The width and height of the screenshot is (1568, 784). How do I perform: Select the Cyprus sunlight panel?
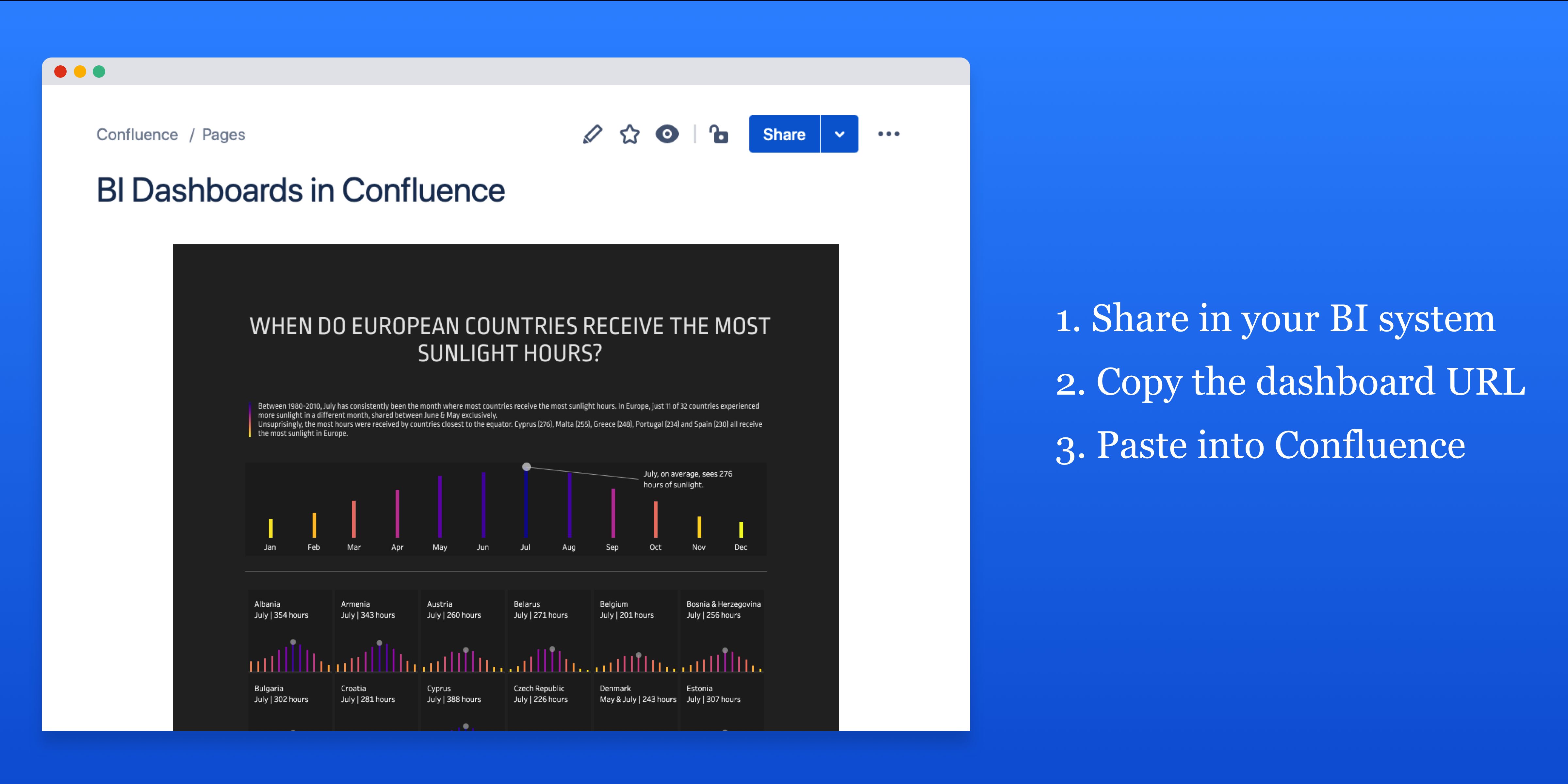click(x=463, y=706)
